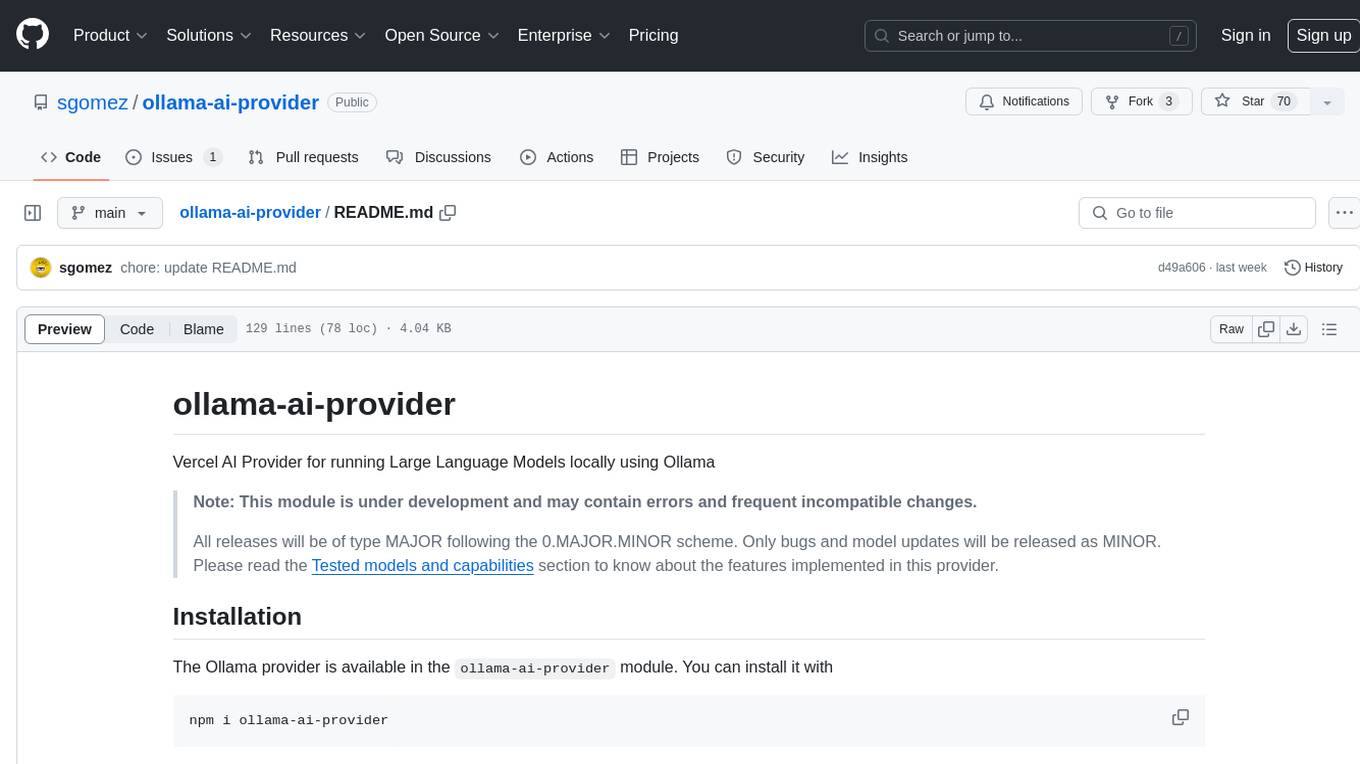The width and height of the screenshot is (1360, 764).
Task: Click the sgomez commit avatar
Action: (41, 267)
